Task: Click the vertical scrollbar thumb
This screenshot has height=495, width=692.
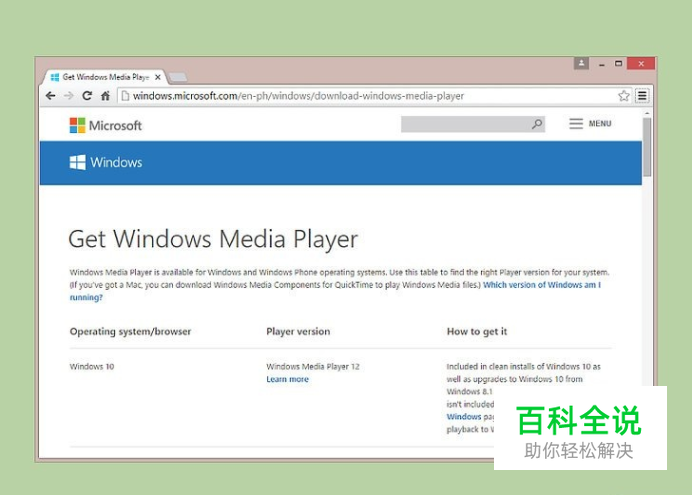Action: [x=647, y=147]
